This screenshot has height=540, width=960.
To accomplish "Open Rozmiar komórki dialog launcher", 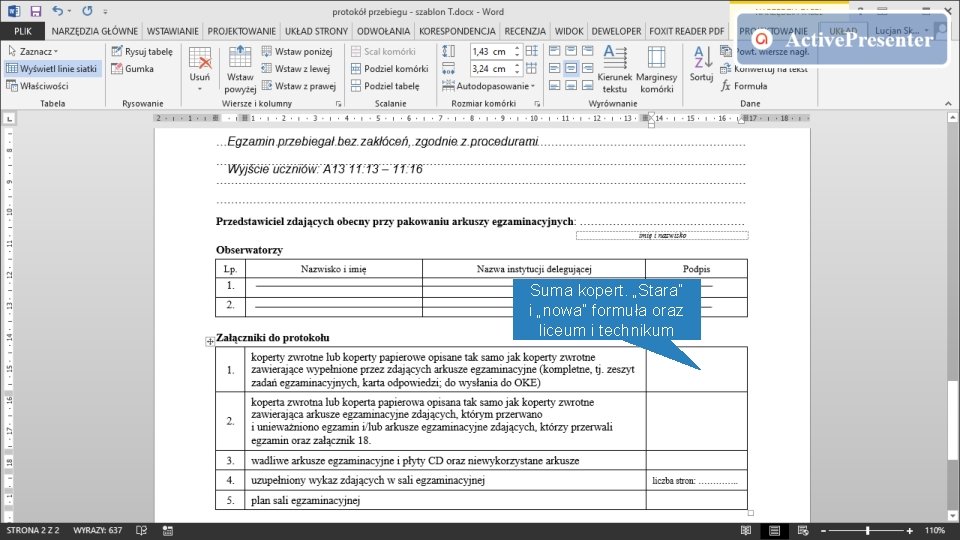I will (537, 104).
